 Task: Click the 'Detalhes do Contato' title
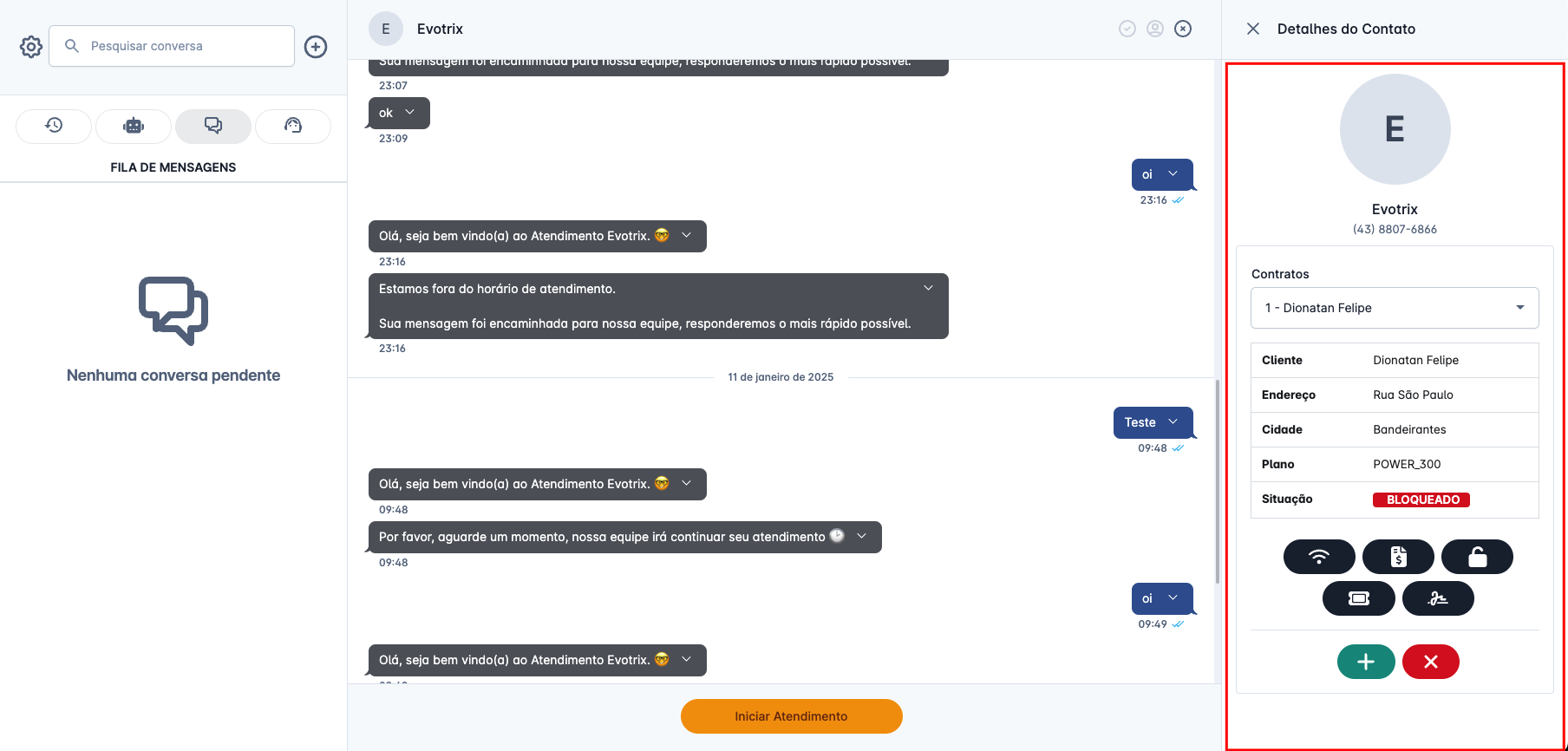1346,29
